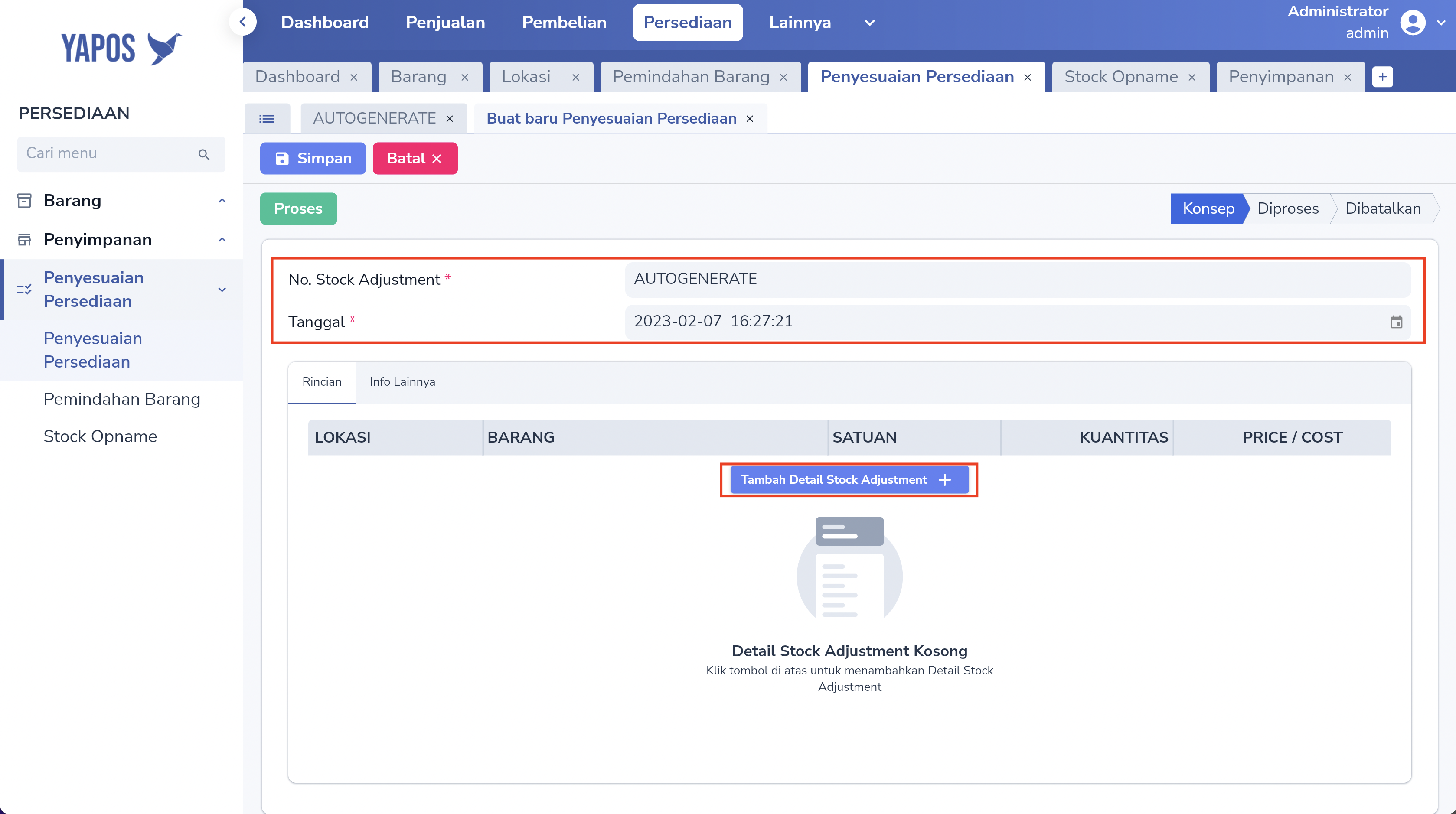Viewport: 1456px width, 814px height.
Task: Open the calendar picker for Tanggal
Action: [1396, 322]
